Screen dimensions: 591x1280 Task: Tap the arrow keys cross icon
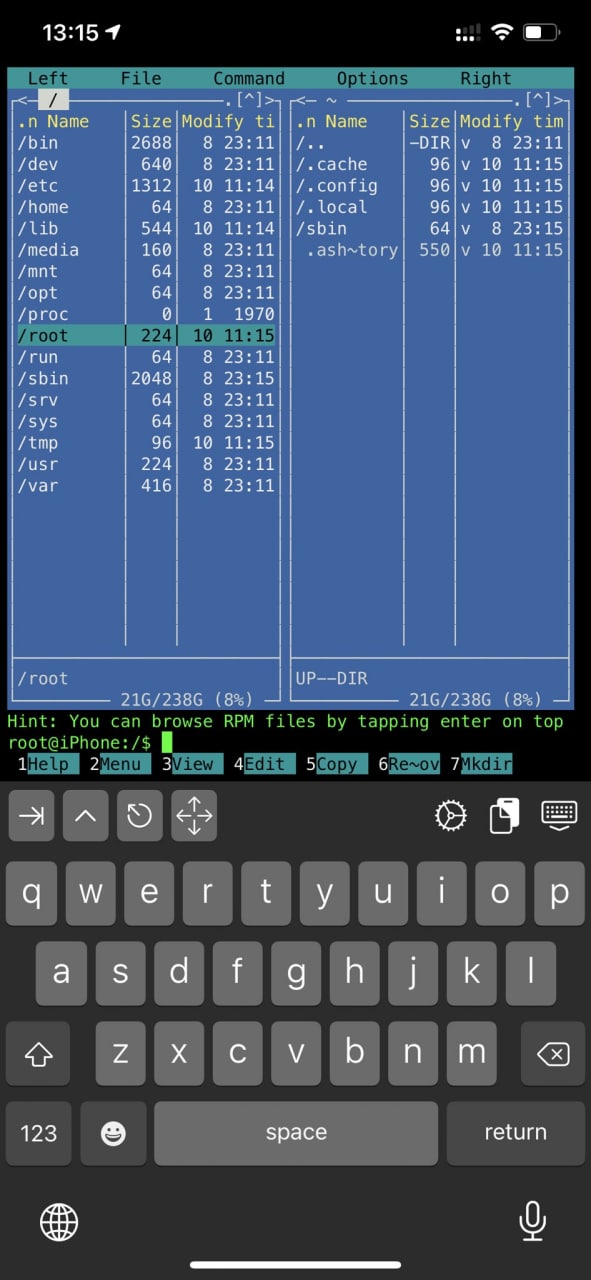point(194,816)
